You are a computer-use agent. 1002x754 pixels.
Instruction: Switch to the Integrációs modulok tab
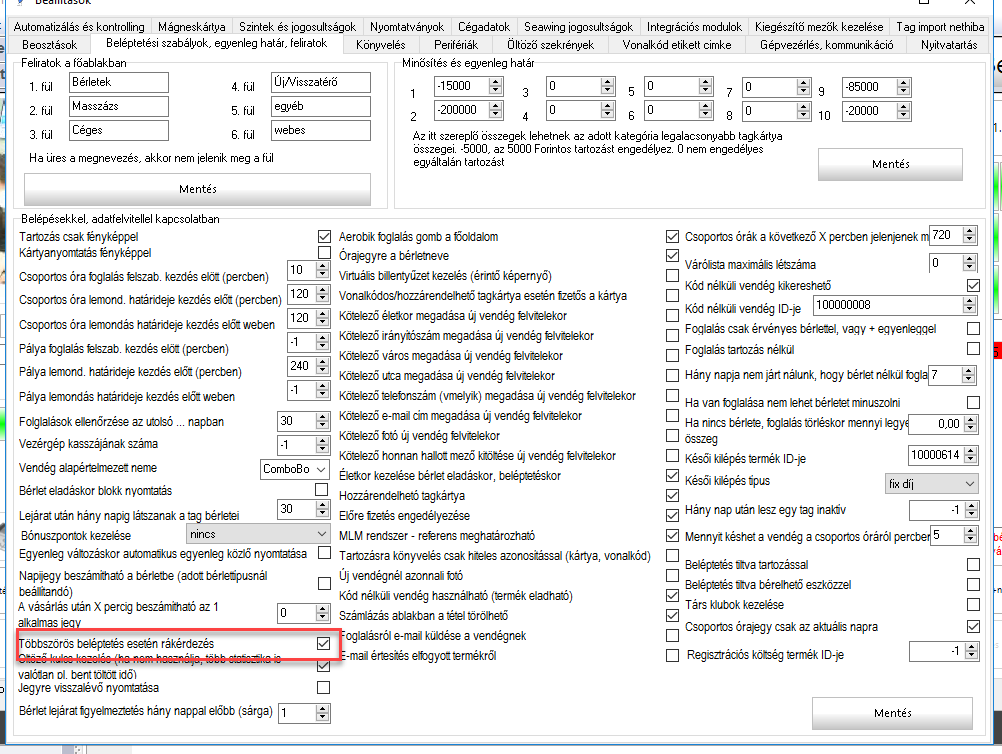point(694,27)
